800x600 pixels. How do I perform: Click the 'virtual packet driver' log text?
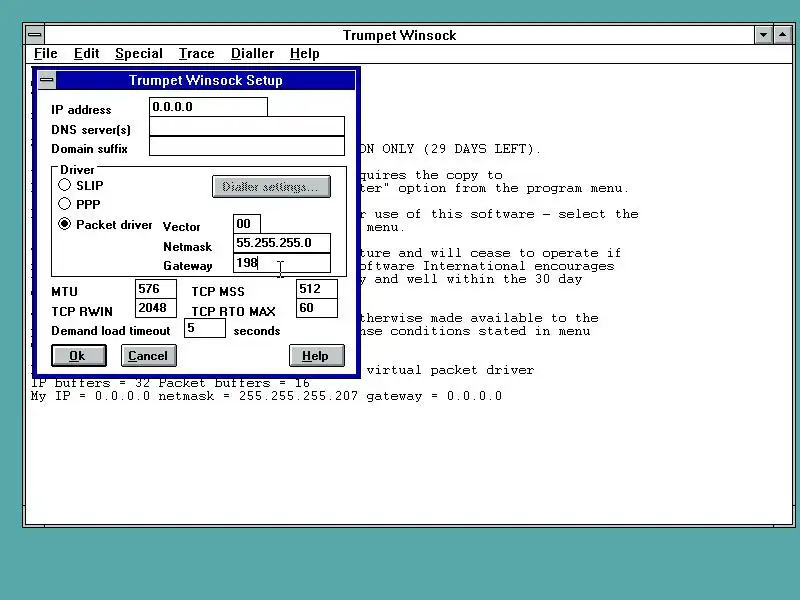click(x=450, y=370)
